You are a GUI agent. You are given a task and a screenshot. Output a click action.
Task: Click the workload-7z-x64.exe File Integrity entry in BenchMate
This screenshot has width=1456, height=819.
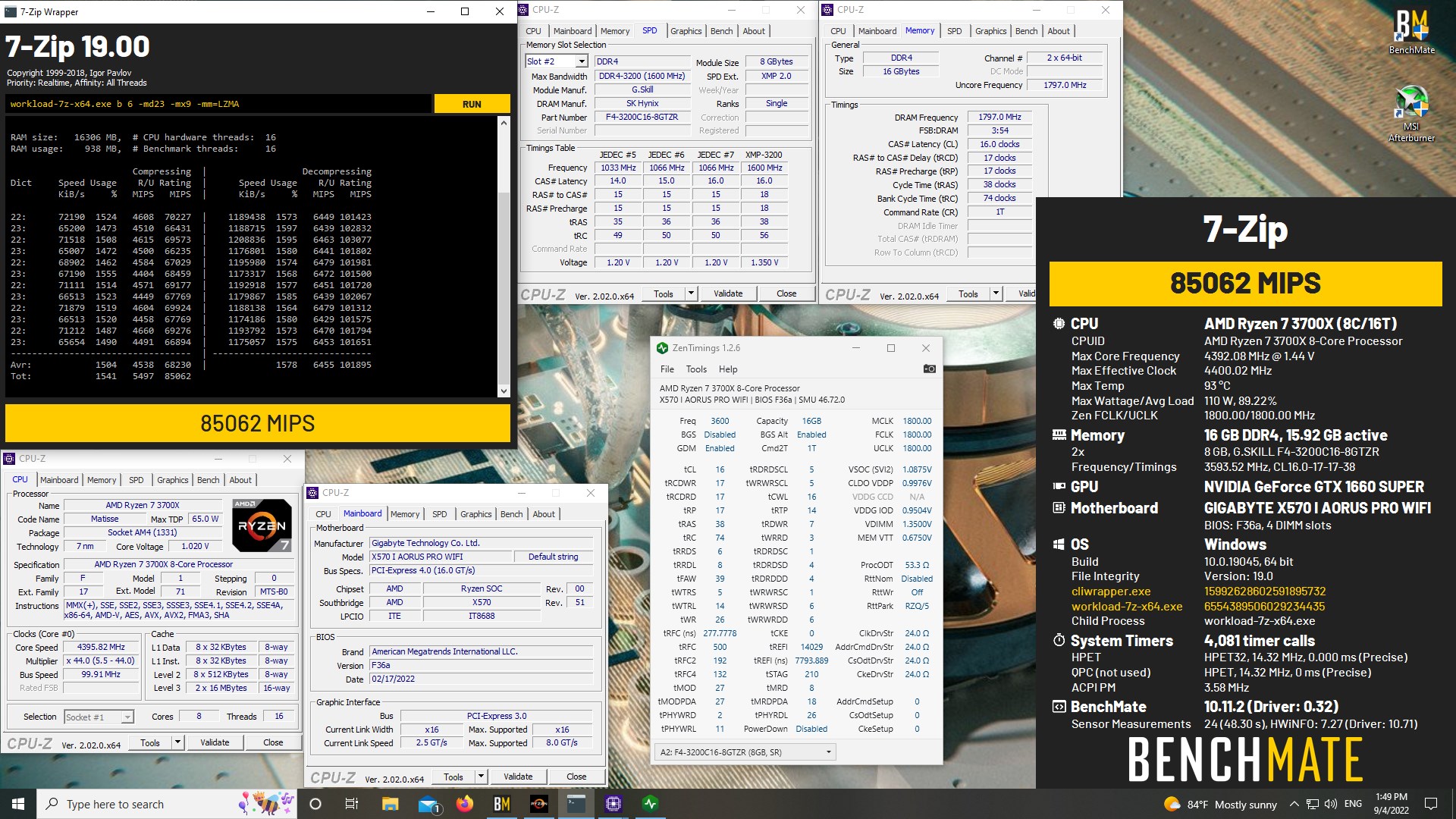[x=1127, y=607]
